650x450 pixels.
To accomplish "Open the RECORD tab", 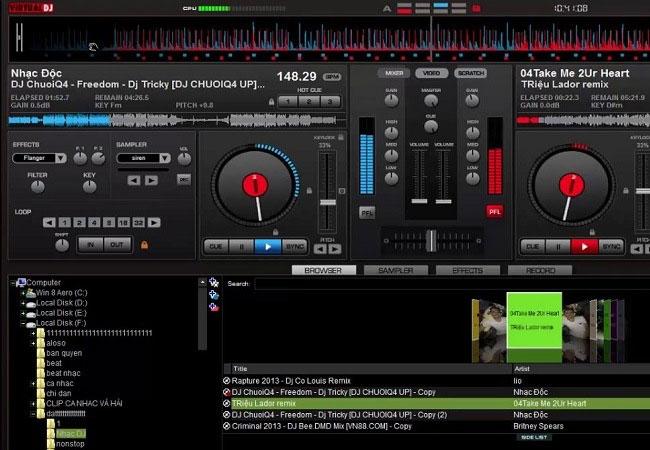I will (x=540, y=270).
